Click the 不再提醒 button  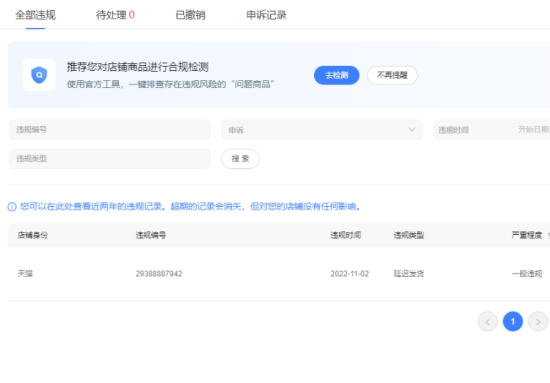[x=392, y=75]
